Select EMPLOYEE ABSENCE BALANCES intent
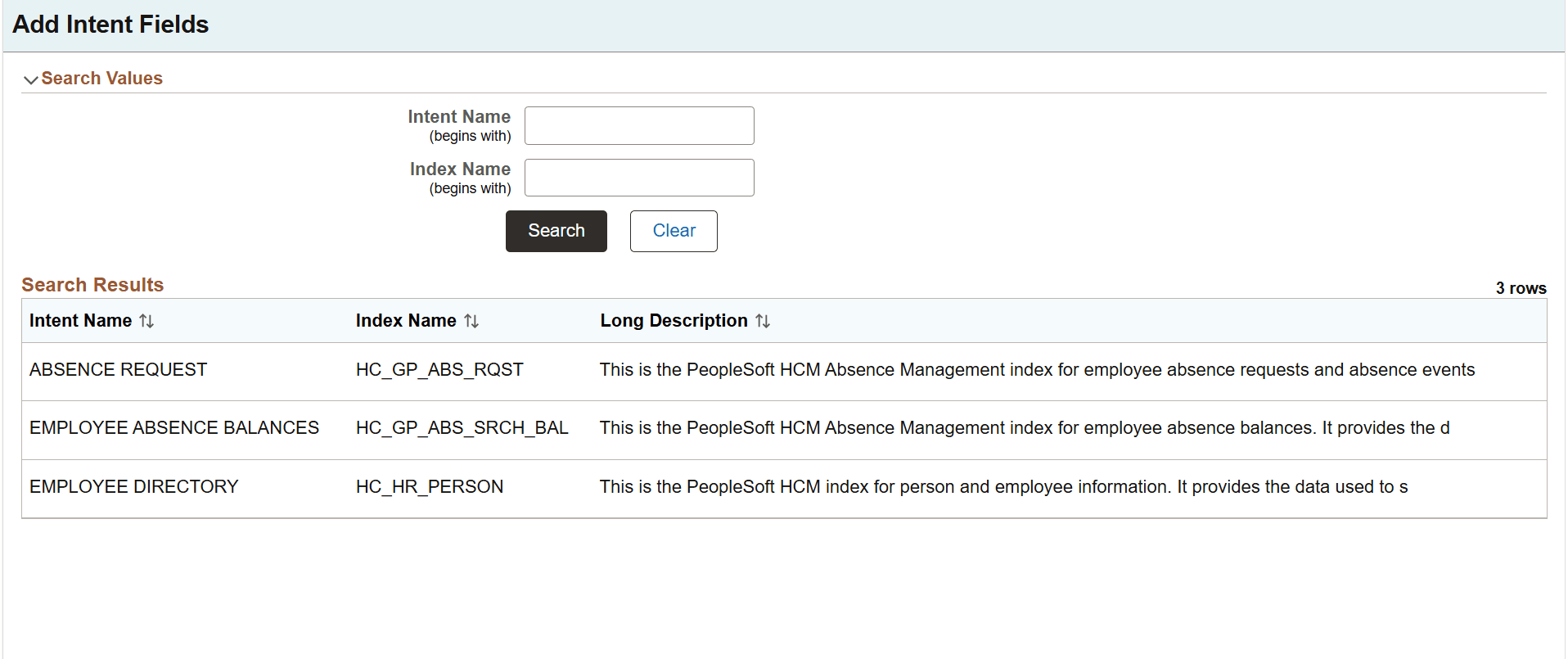Viewport: 1568px width, 659px height. tap(174, 428)
